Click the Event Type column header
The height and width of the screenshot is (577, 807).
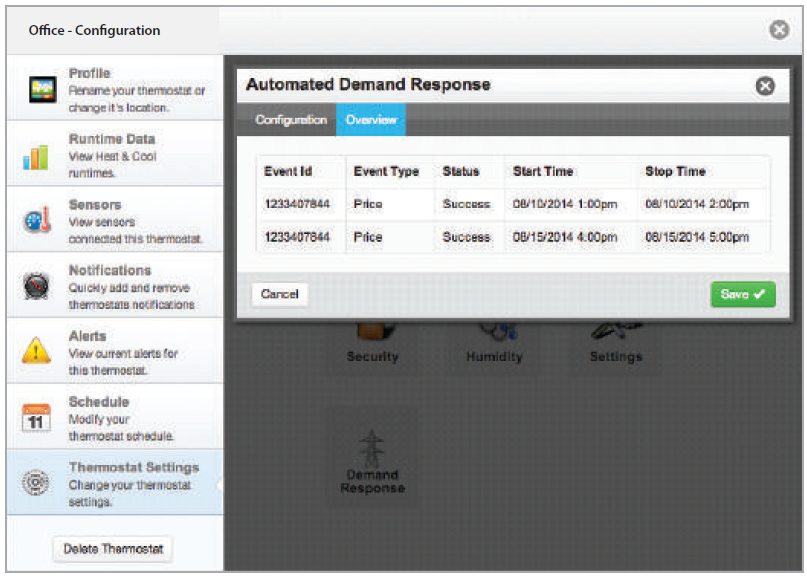click(386, 171)
